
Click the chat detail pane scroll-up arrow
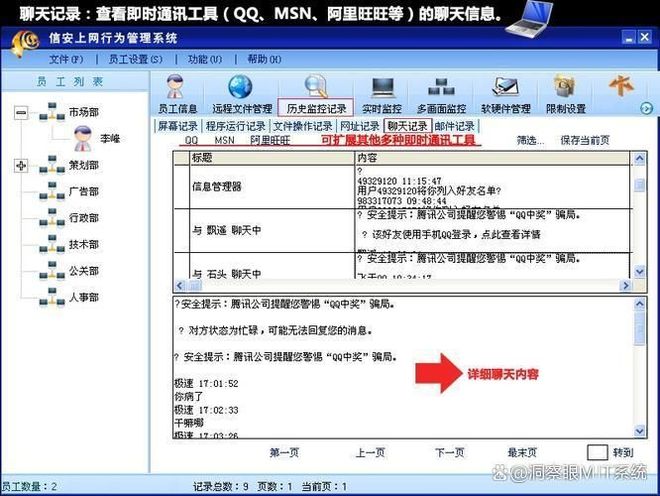coord(639,304)
